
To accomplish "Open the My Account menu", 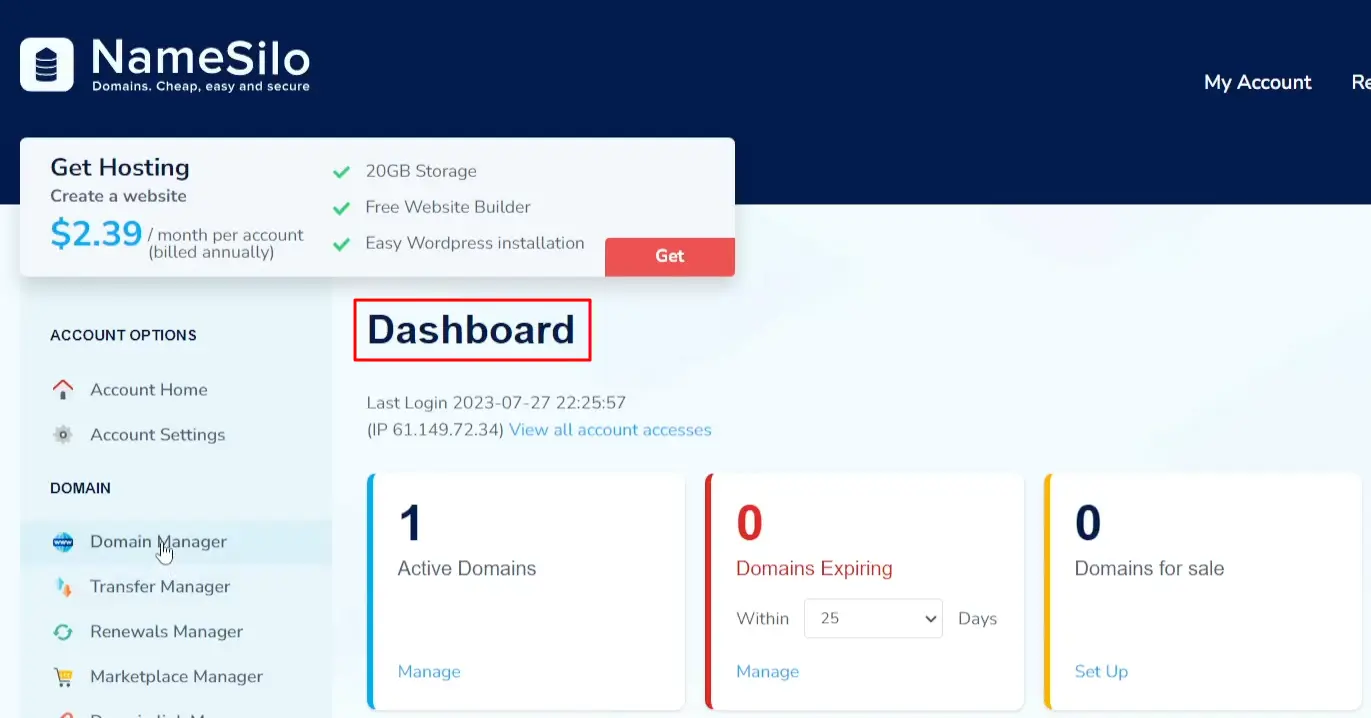I will (x=1257, y=82).
